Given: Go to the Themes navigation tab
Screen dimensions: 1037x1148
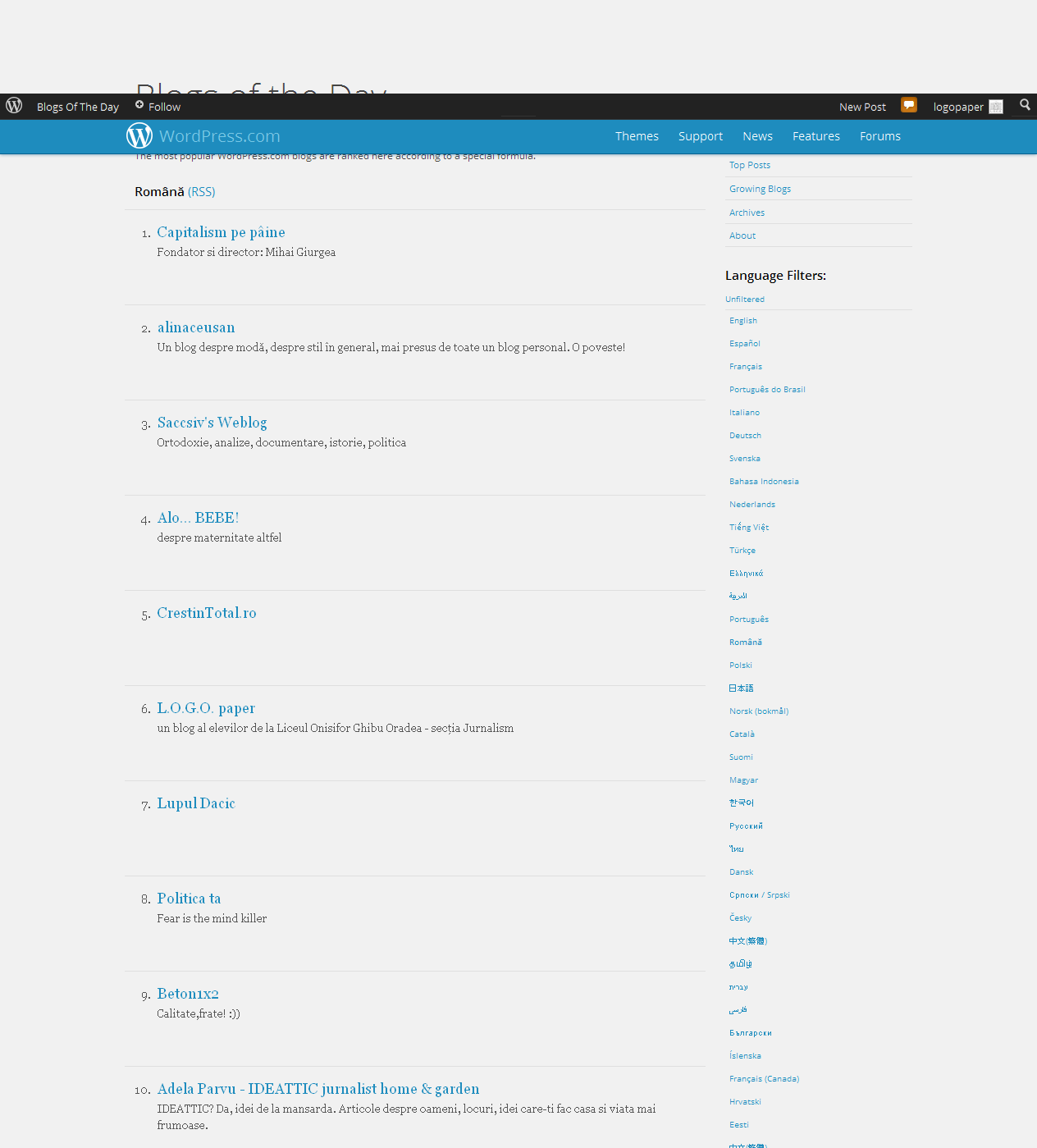Looking at the screenshot, I should click(x=637, y=136).
